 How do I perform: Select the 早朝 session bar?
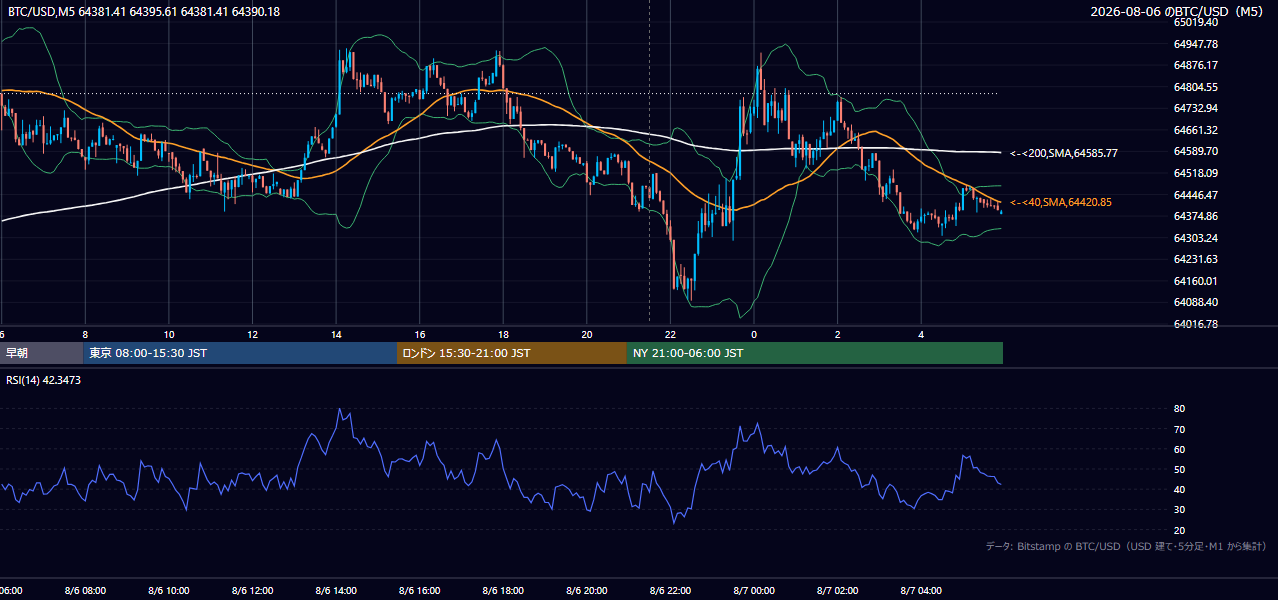click(42, 353)
